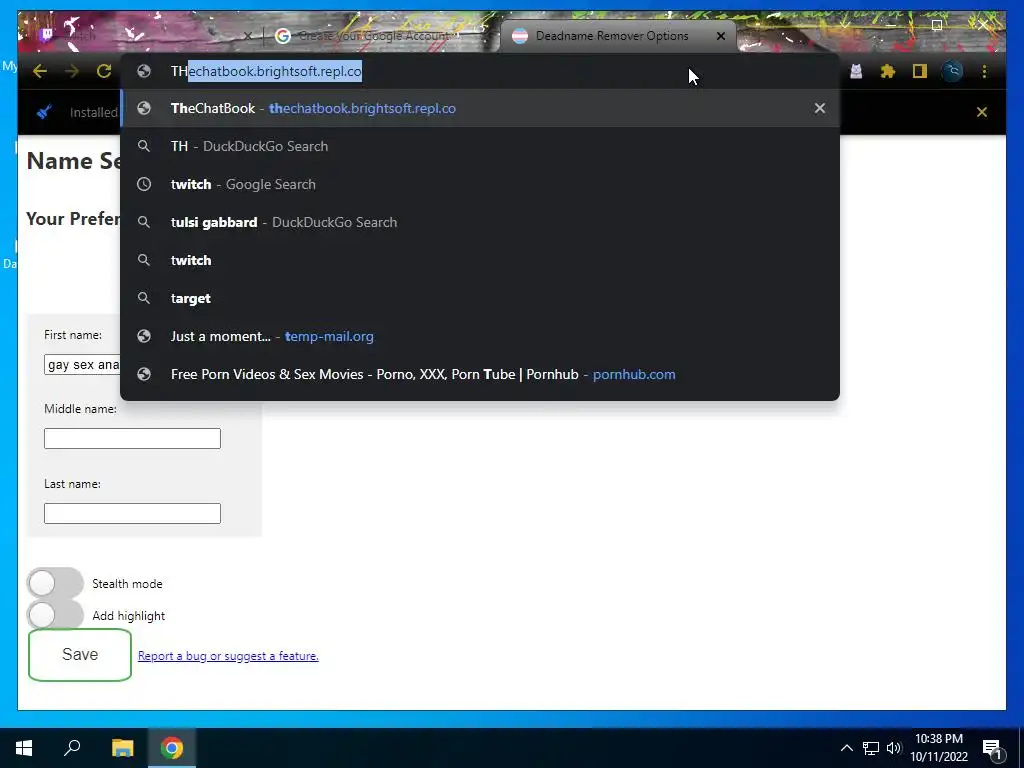
Task: Open the Chrome profile avatar menu
Action: (952, 71)
